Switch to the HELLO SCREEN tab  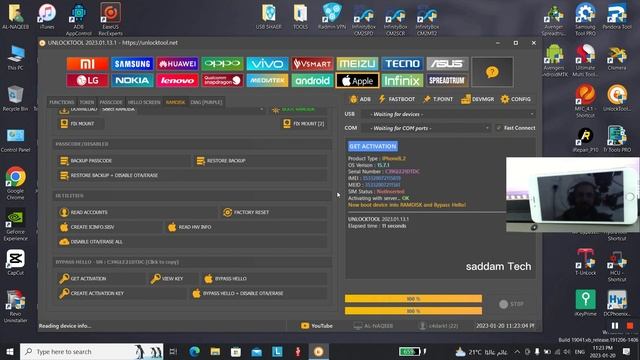click(144, 102)
